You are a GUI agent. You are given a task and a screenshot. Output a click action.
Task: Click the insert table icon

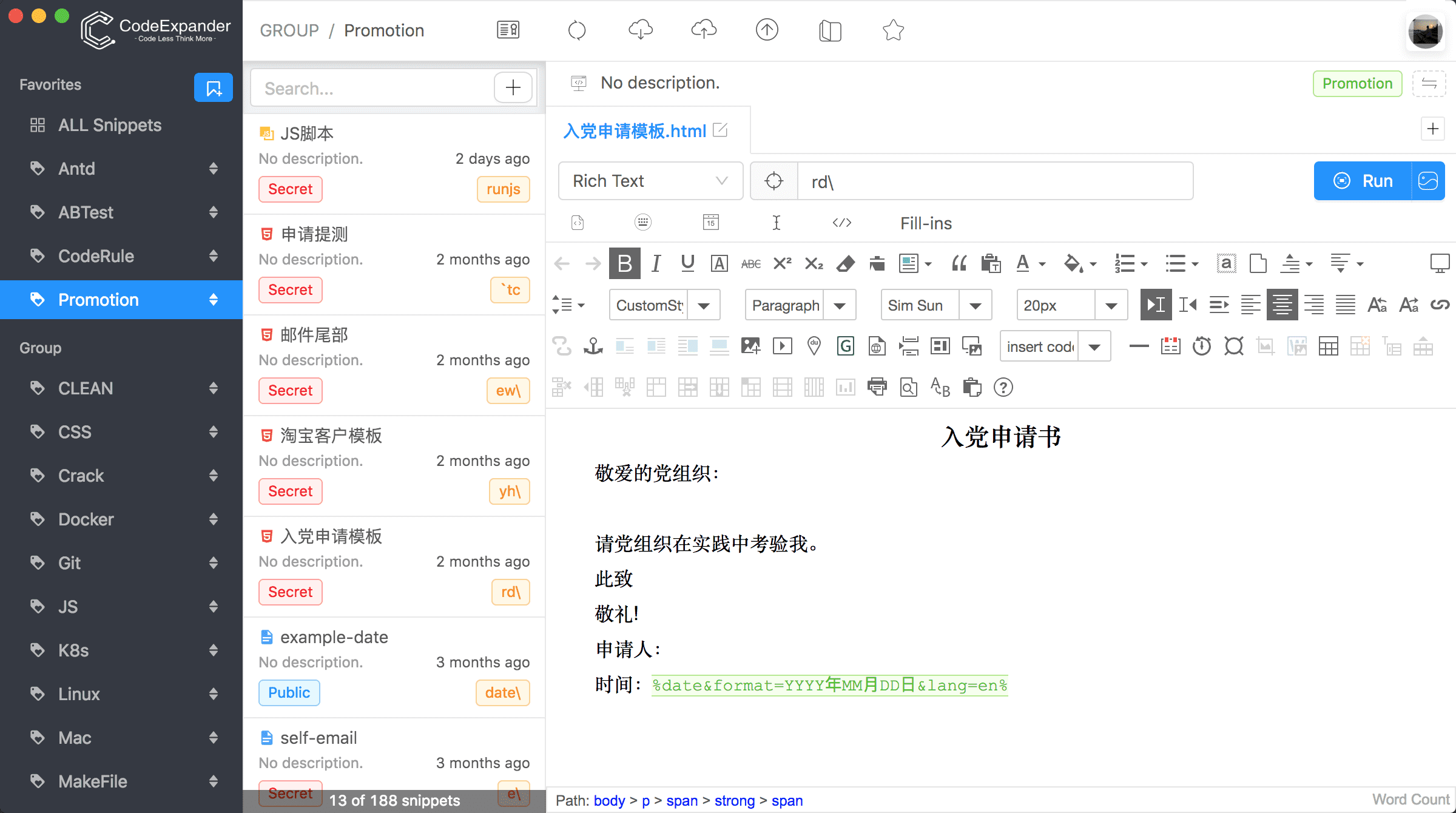tap(1328, 346)
